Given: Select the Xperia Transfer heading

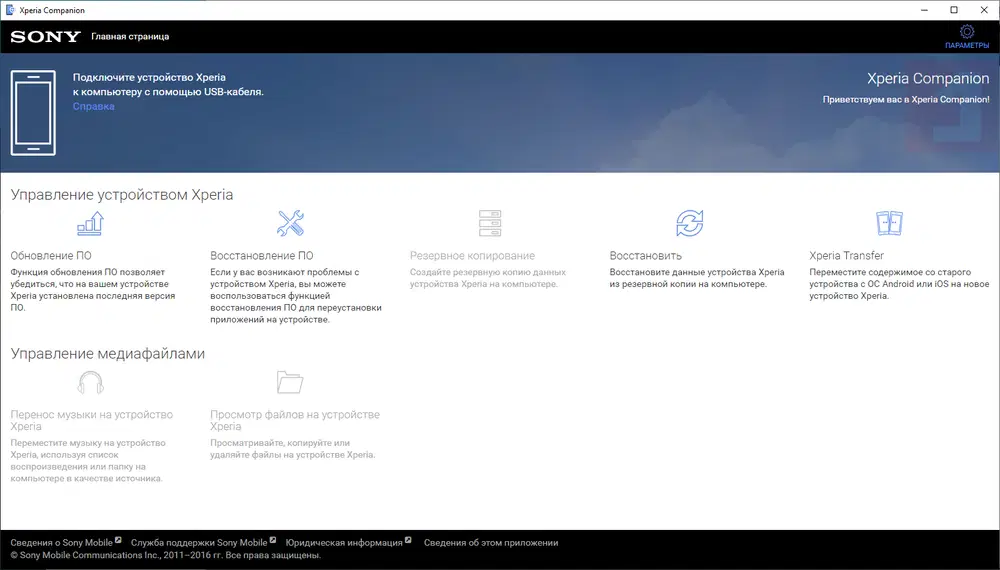Looking at the screenshot, I should [x=846, y=256].
